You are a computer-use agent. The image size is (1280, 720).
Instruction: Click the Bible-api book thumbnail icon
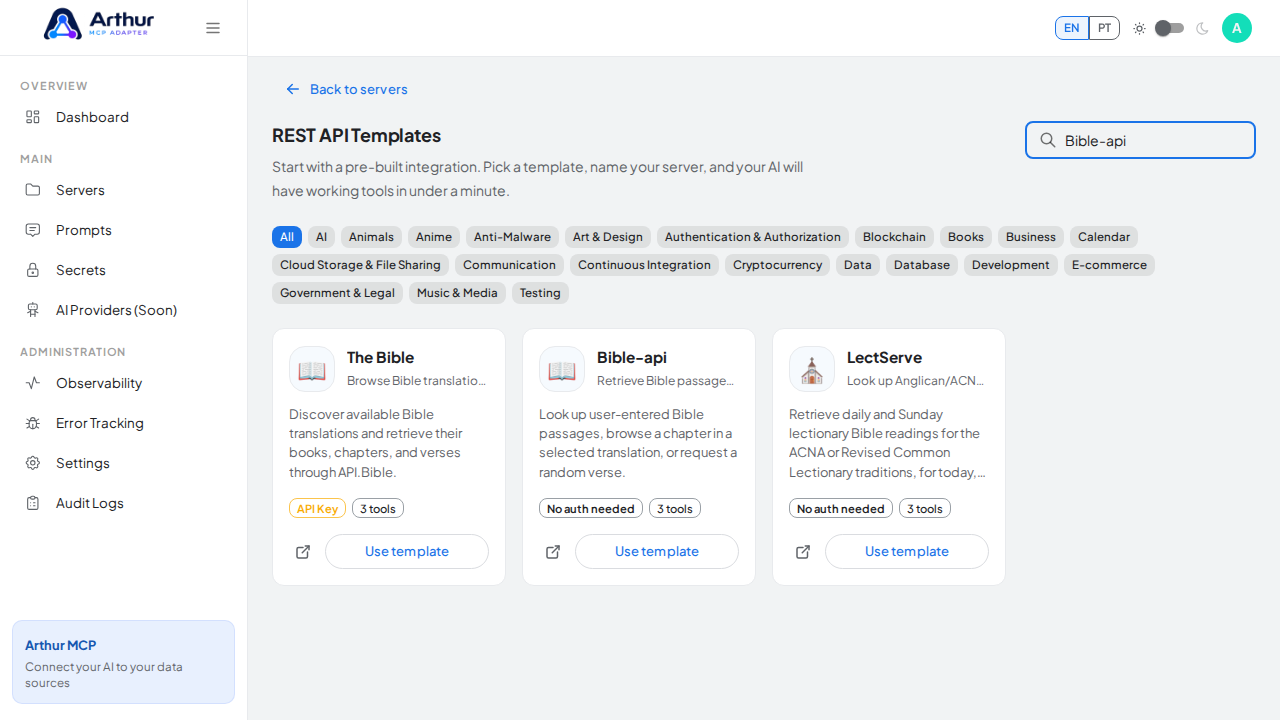click(x=562, y=369)
